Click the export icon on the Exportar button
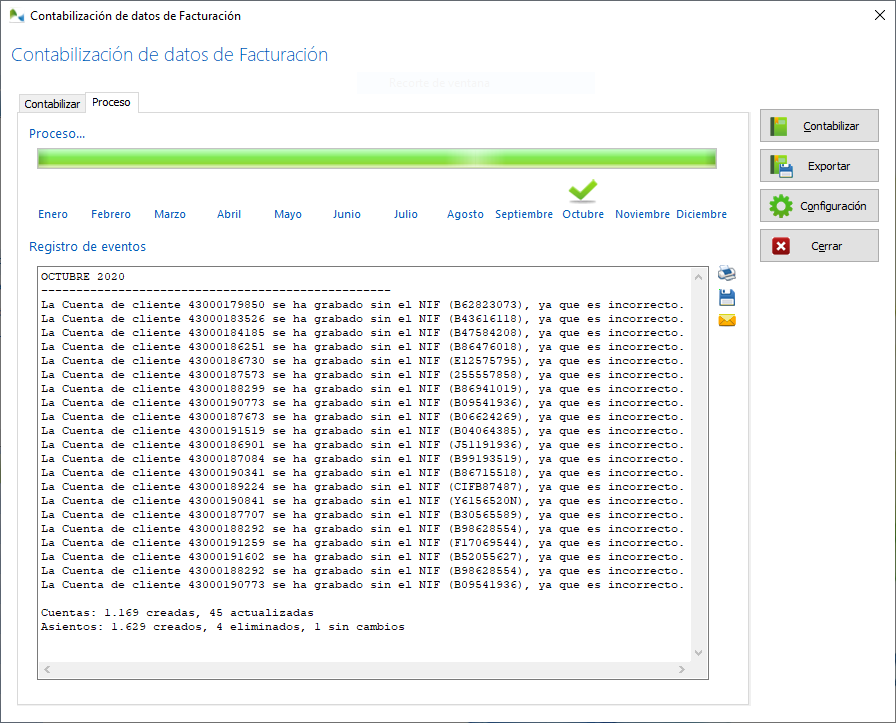896x723 pixels. click(783, 165)
